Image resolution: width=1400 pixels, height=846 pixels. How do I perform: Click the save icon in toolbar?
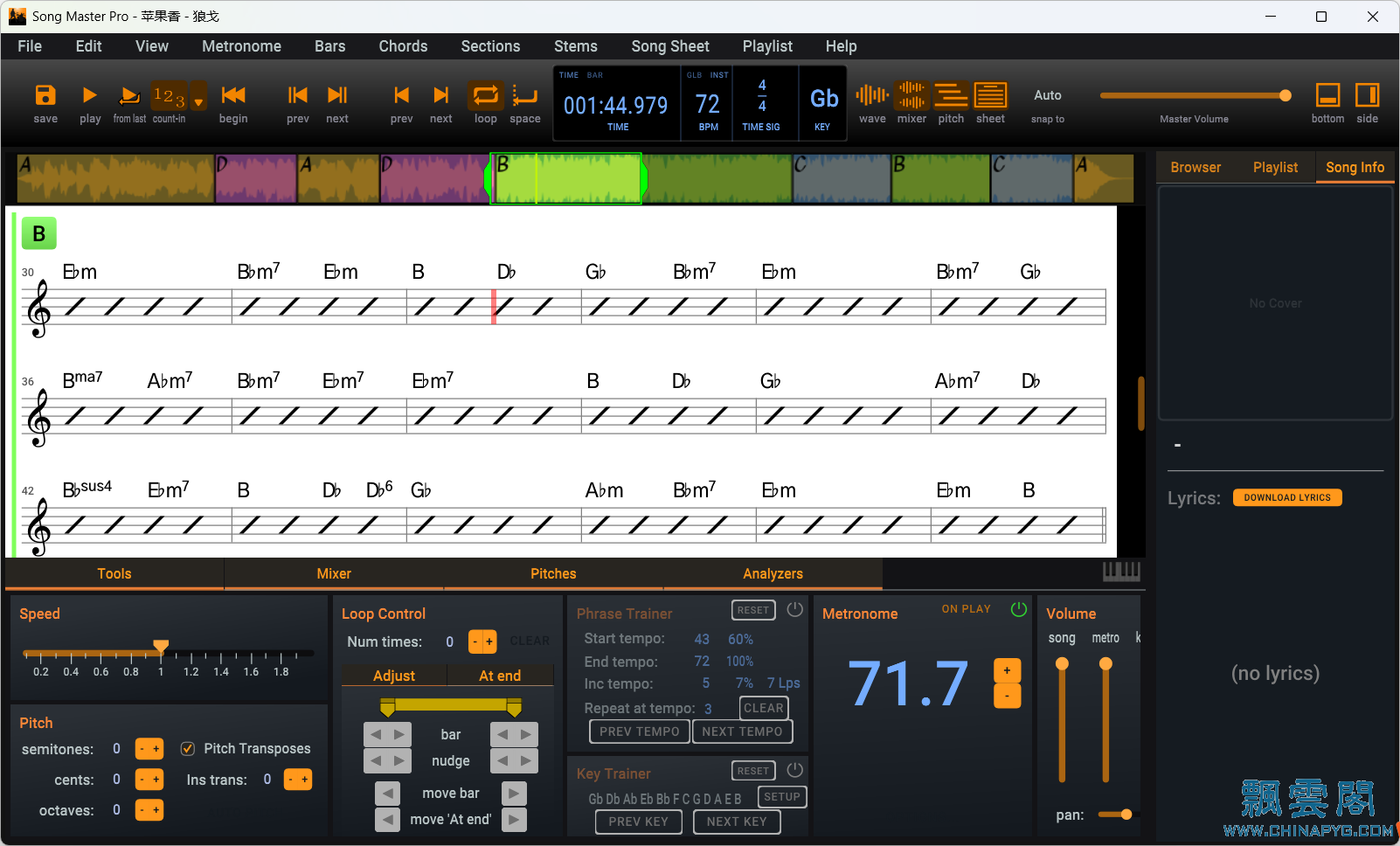click(45, 94)
